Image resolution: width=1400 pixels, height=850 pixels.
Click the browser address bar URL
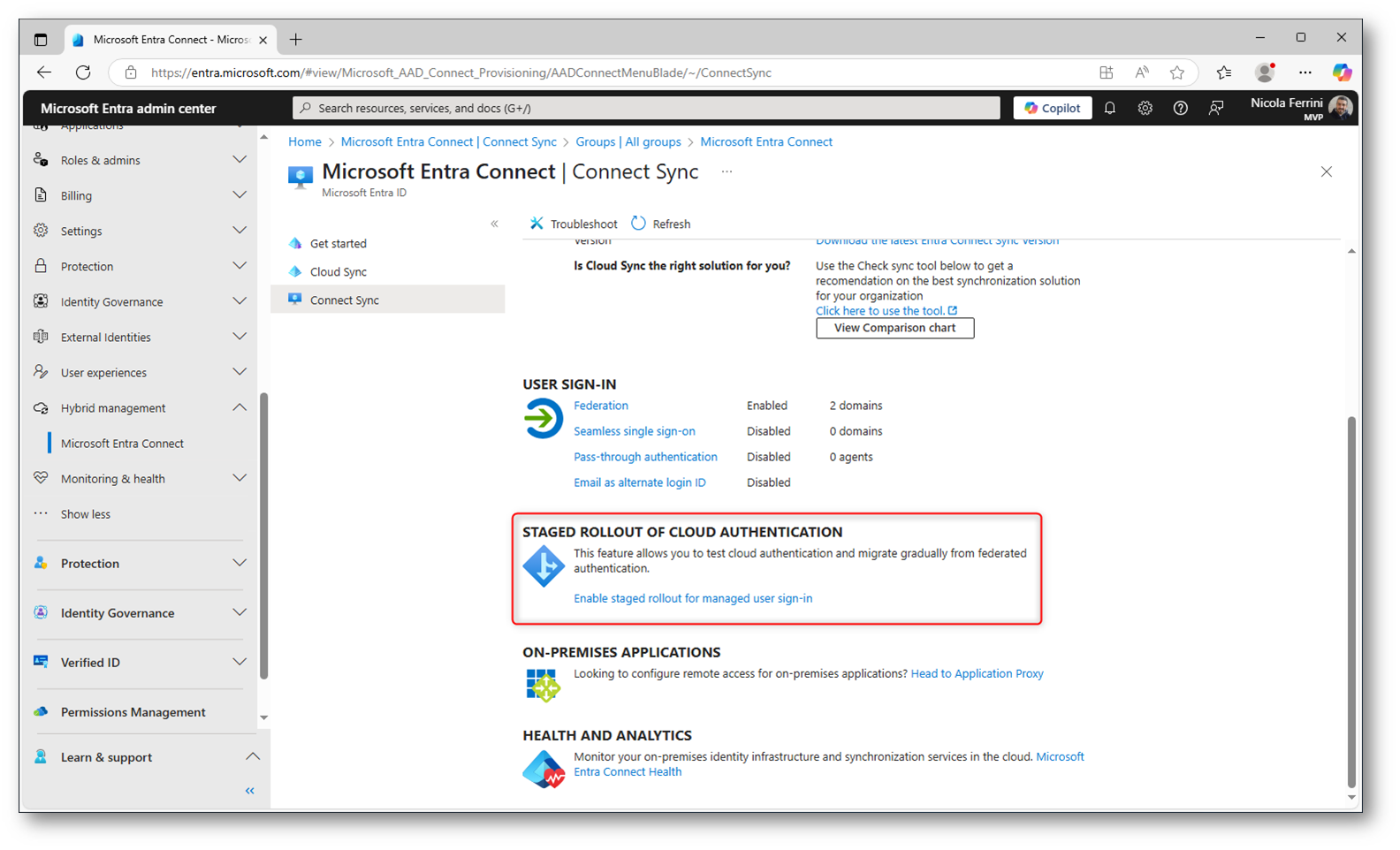click(x=461, y=72)
